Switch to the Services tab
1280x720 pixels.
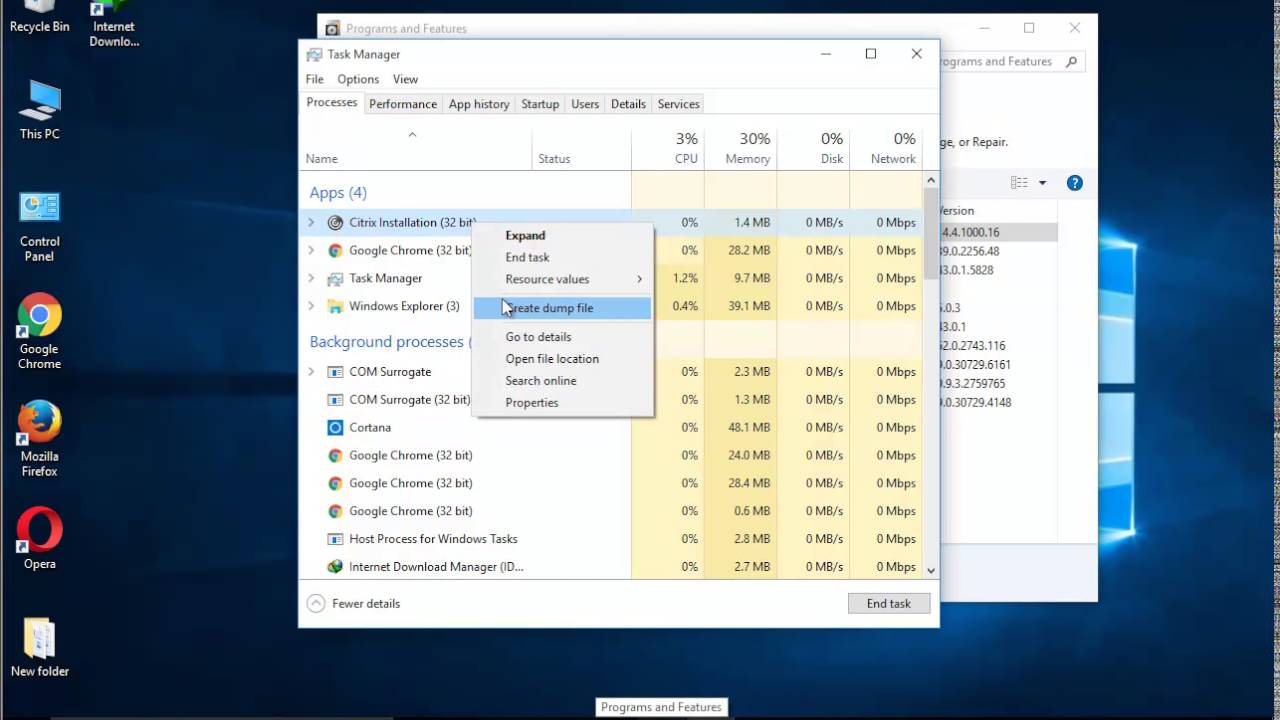(678, 104)
